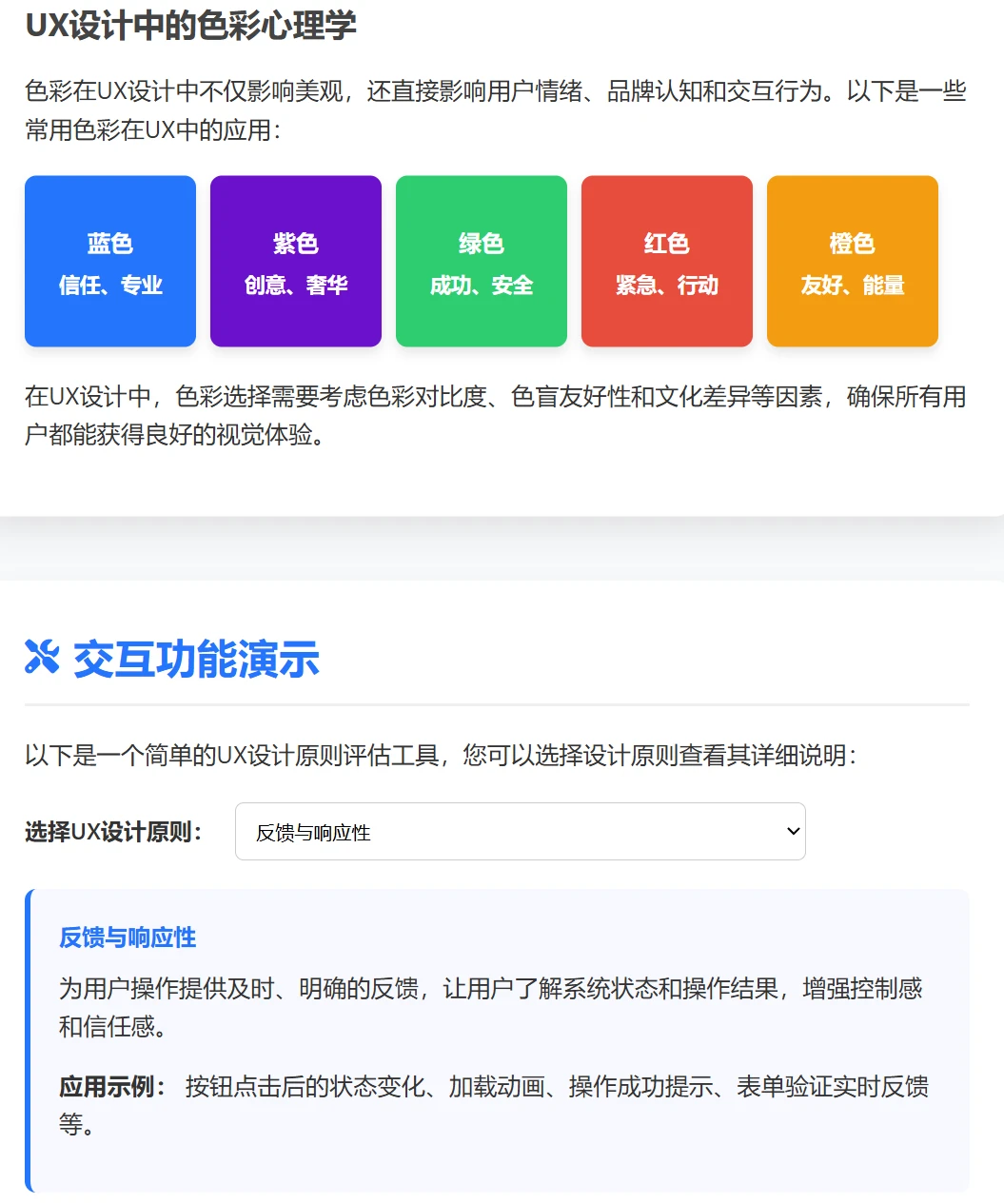
Task: Click the 绿色 text on the green card
Action: (x=481, y=242)
